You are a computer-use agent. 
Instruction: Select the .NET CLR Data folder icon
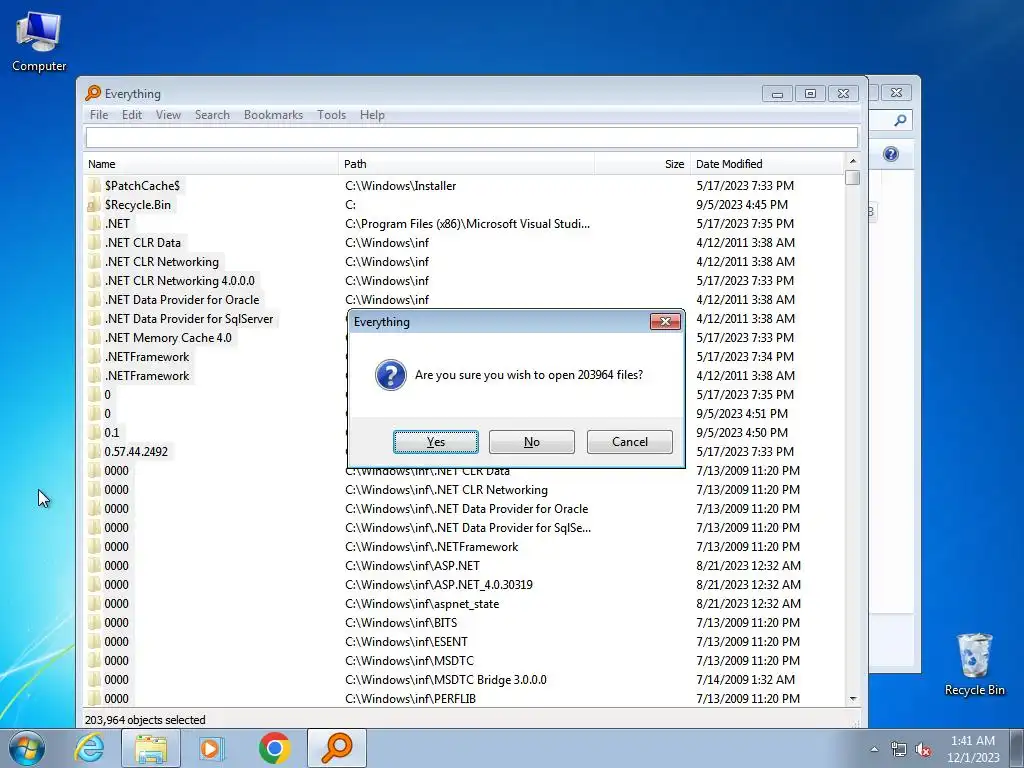tap(95, 243)
